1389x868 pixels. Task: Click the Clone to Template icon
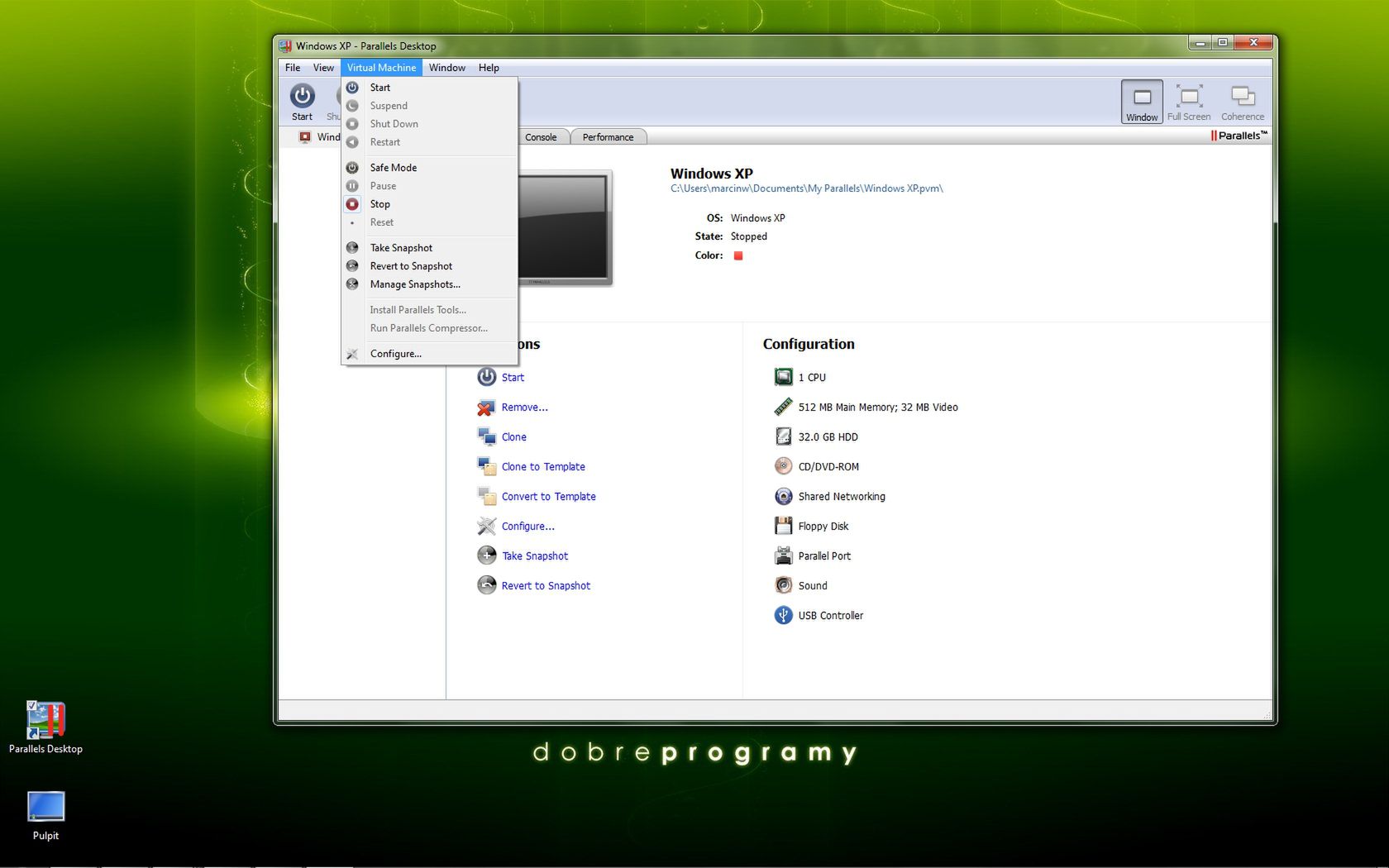[487, 466]
